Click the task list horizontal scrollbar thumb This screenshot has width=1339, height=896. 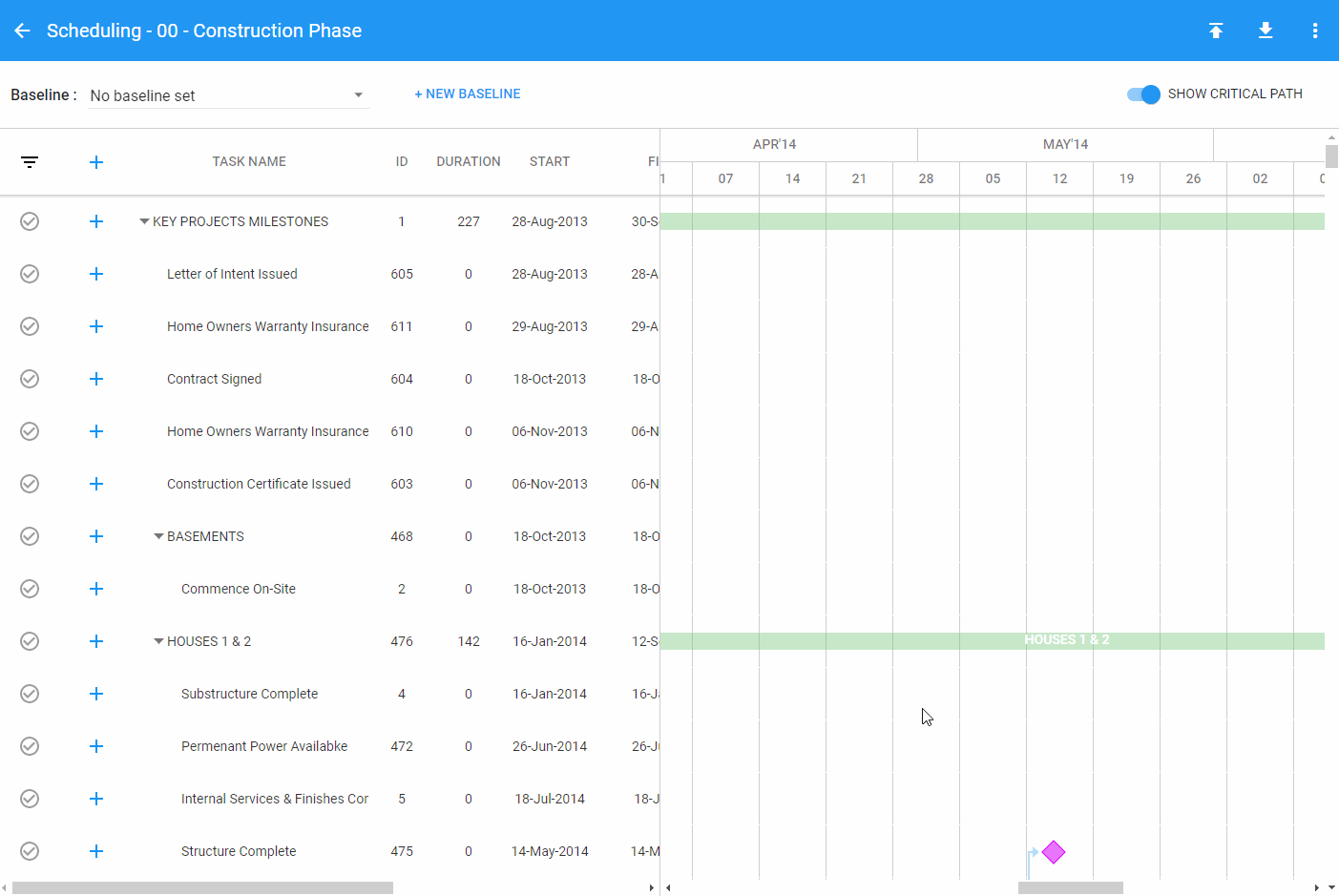pos(203,888)
